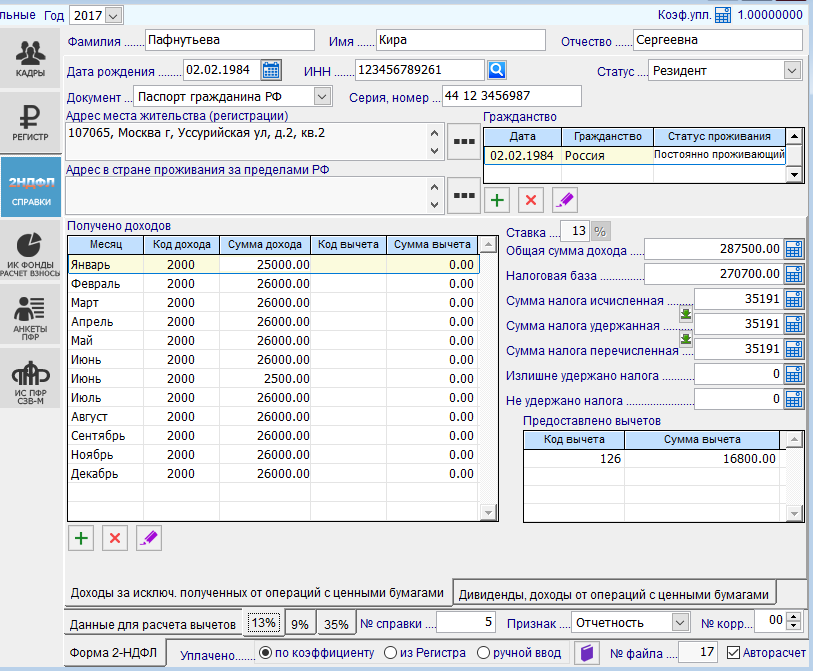
Task: Click the № файла field
Action: pyautogui.click(x=697, y=652)
